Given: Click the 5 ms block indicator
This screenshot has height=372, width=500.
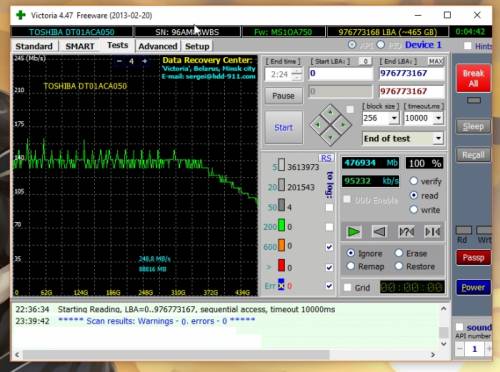Looking at the screenshot, I should [x=282, y=165].
